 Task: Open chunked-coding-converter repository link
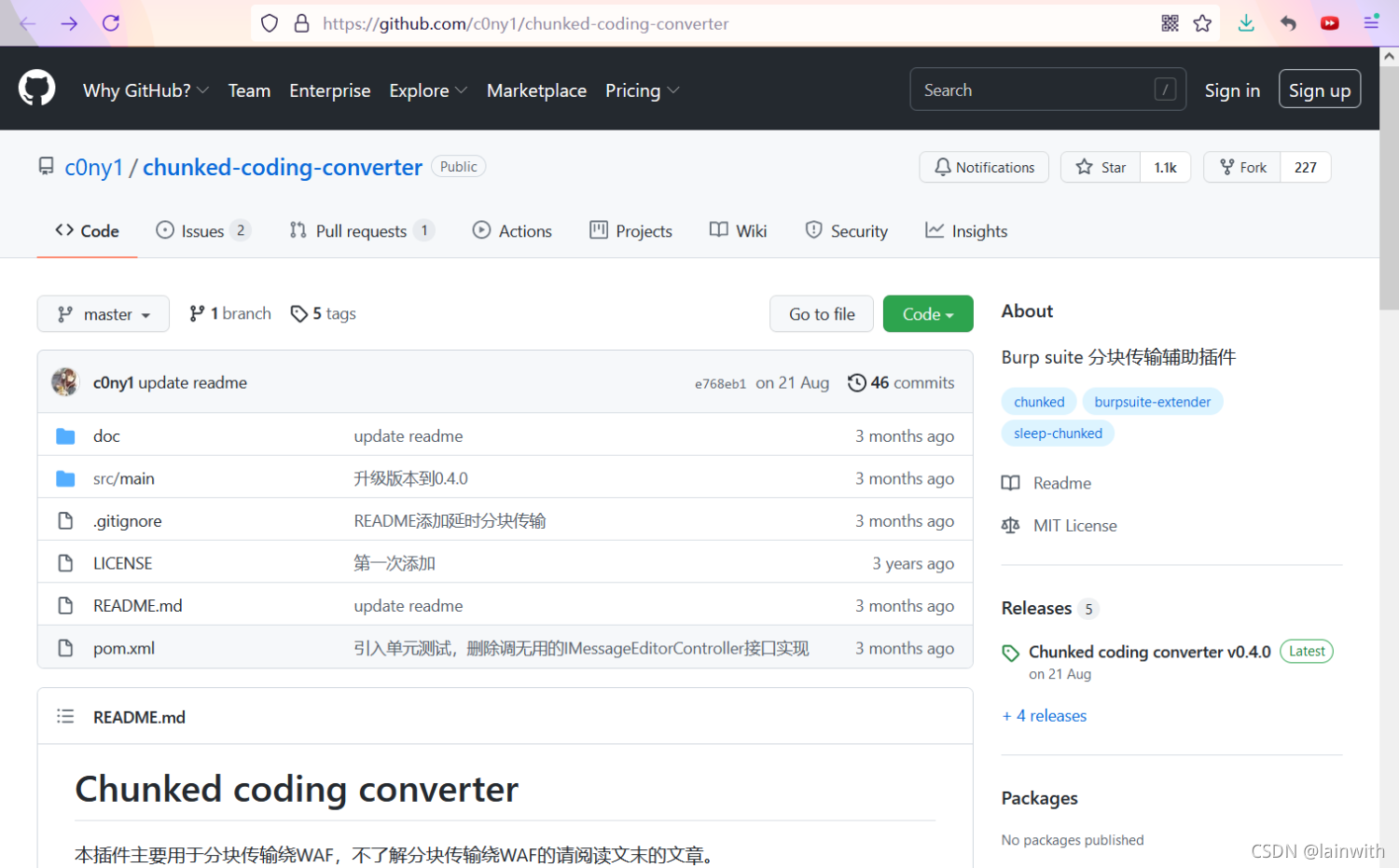tap(283, 167)
